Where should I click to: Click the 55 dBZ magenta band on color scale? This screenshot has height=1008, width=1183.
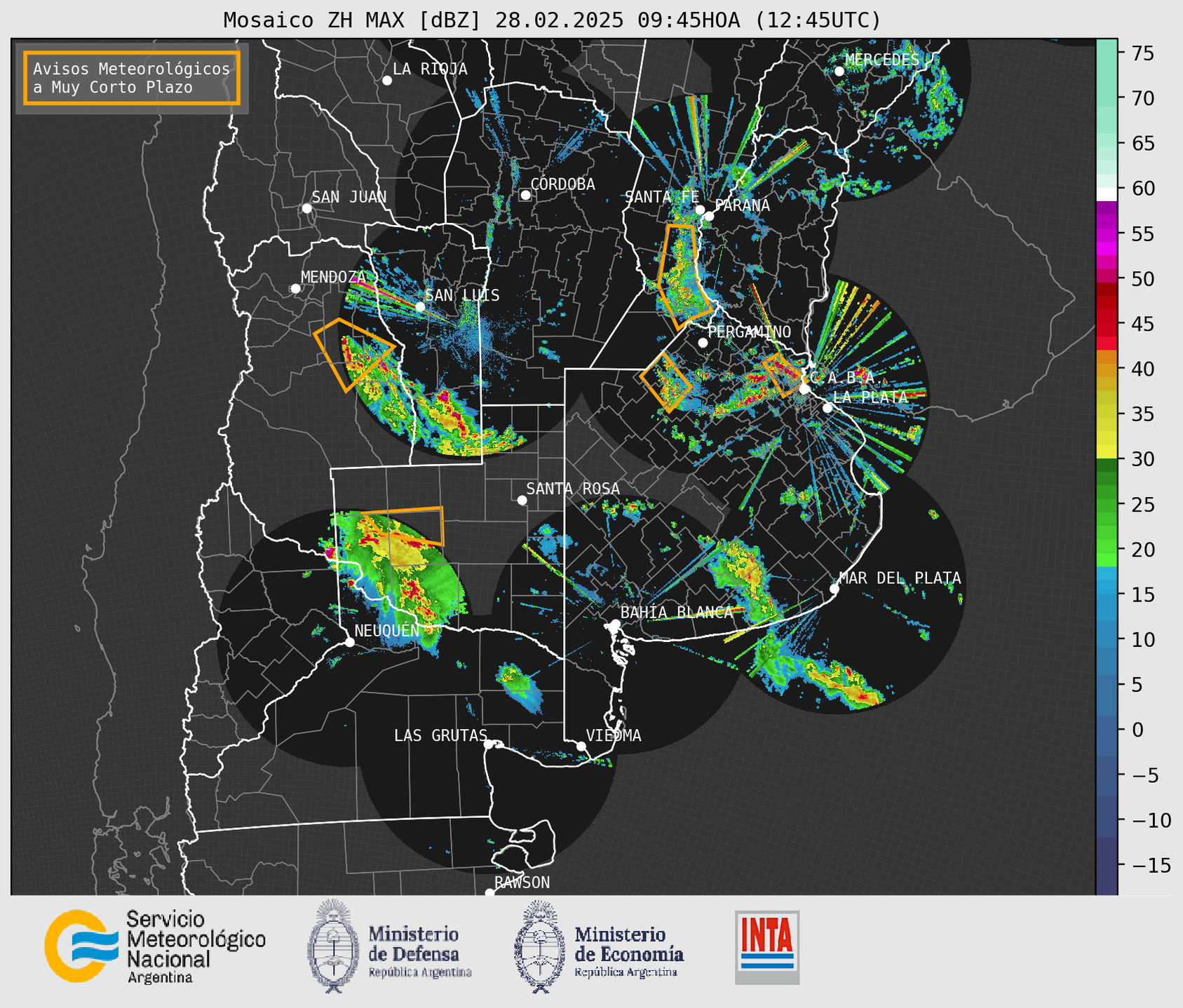tap(1107, 234)
